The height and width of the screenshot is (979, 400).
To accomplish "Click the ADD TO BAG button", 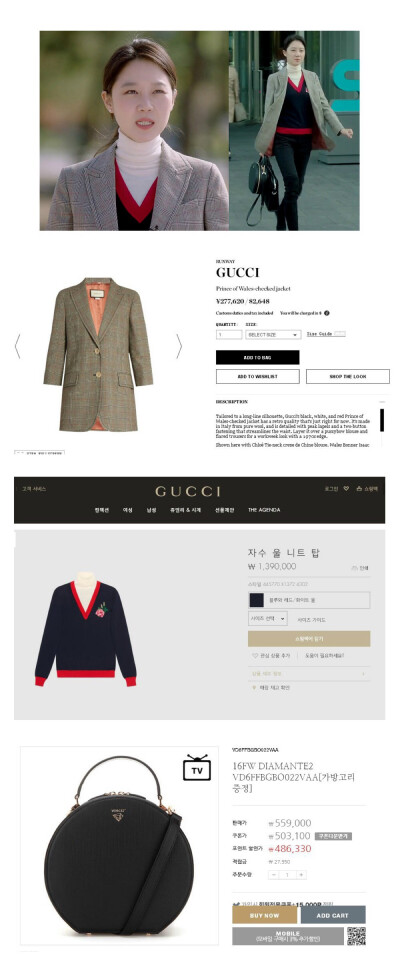I will (258, 357).
